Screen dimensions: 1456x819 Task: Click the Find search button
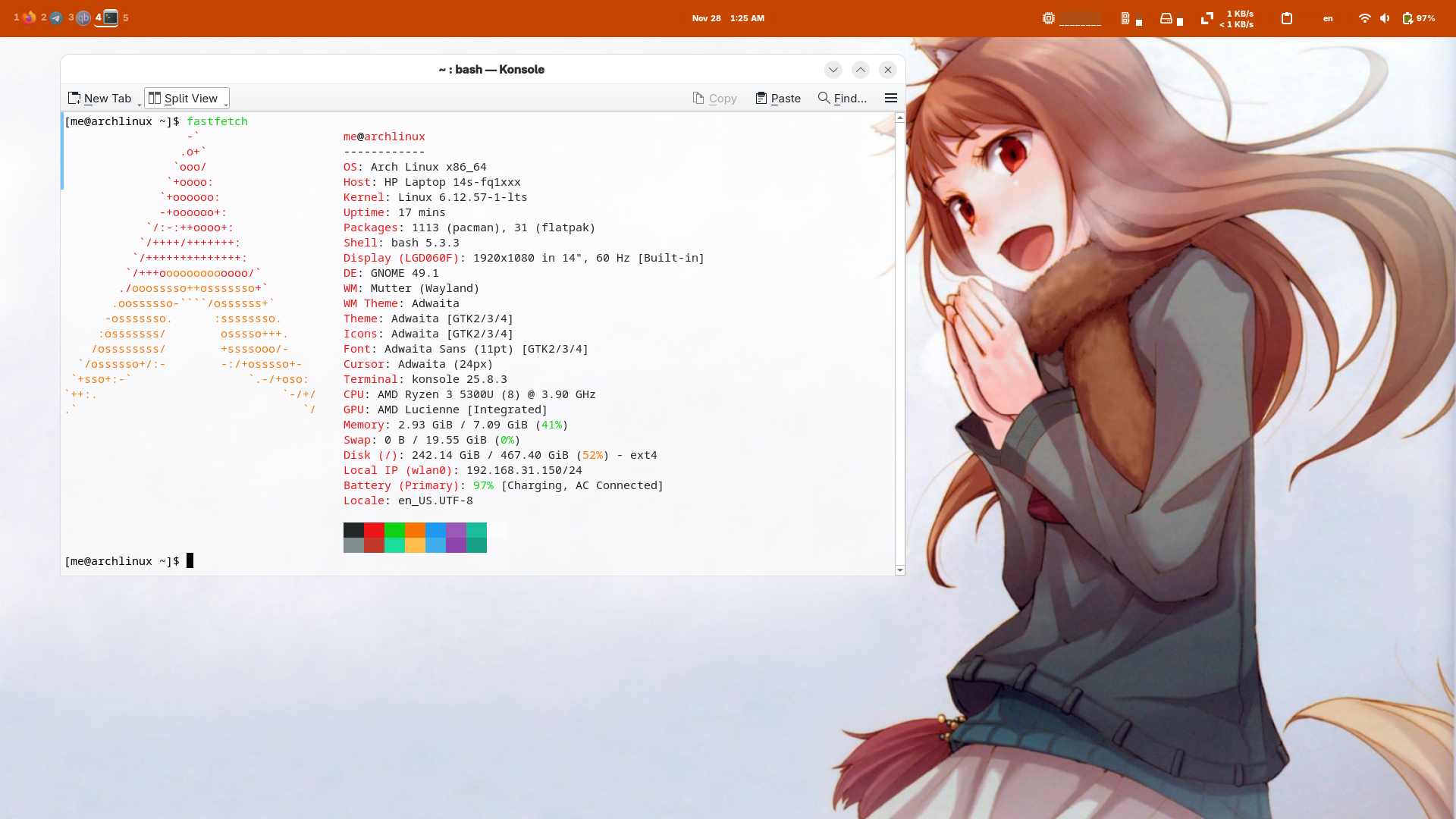click(x=842, y=98)
